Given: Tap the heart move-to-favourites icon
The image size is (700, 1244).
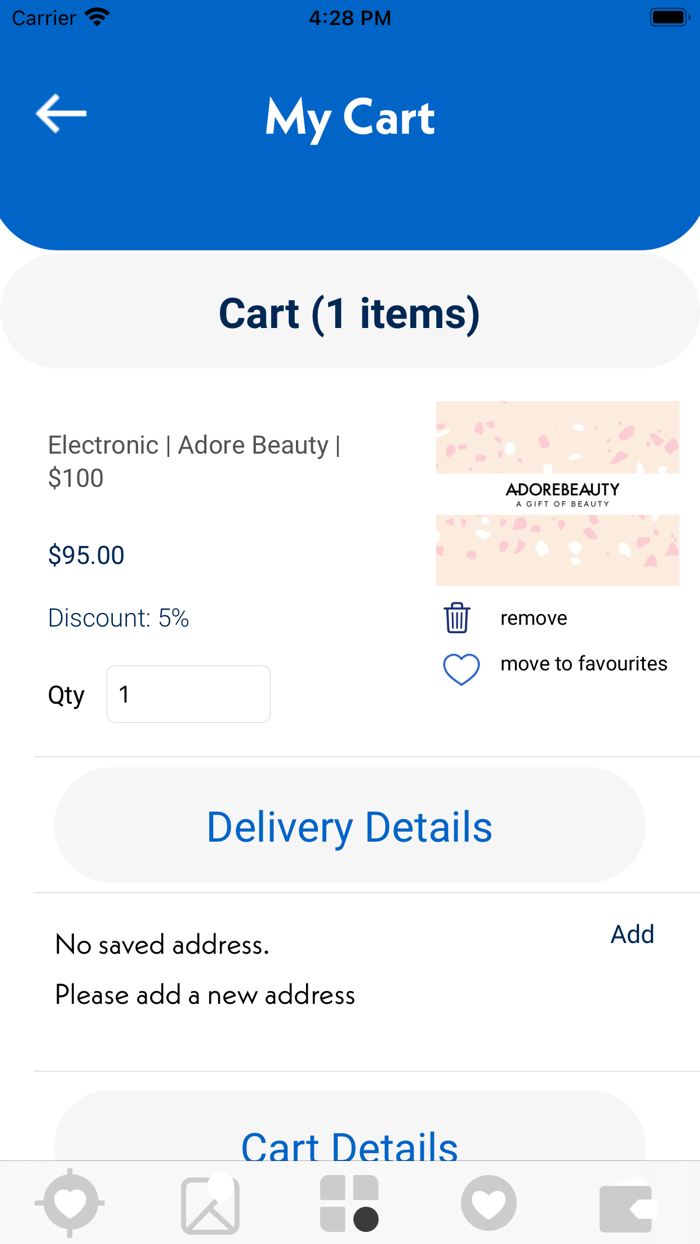Looking at the screenshot, I should [461, 669].
